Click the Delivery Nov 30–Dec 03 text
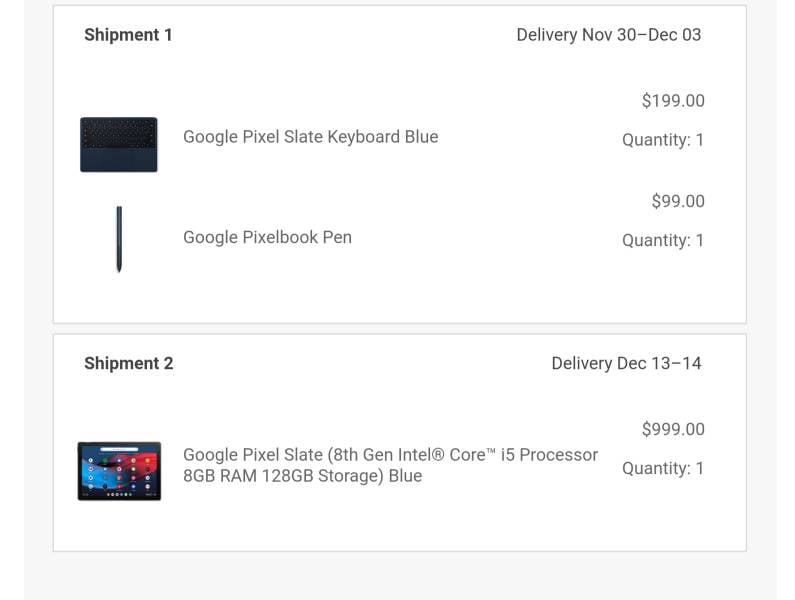 [x=608, y=35]
